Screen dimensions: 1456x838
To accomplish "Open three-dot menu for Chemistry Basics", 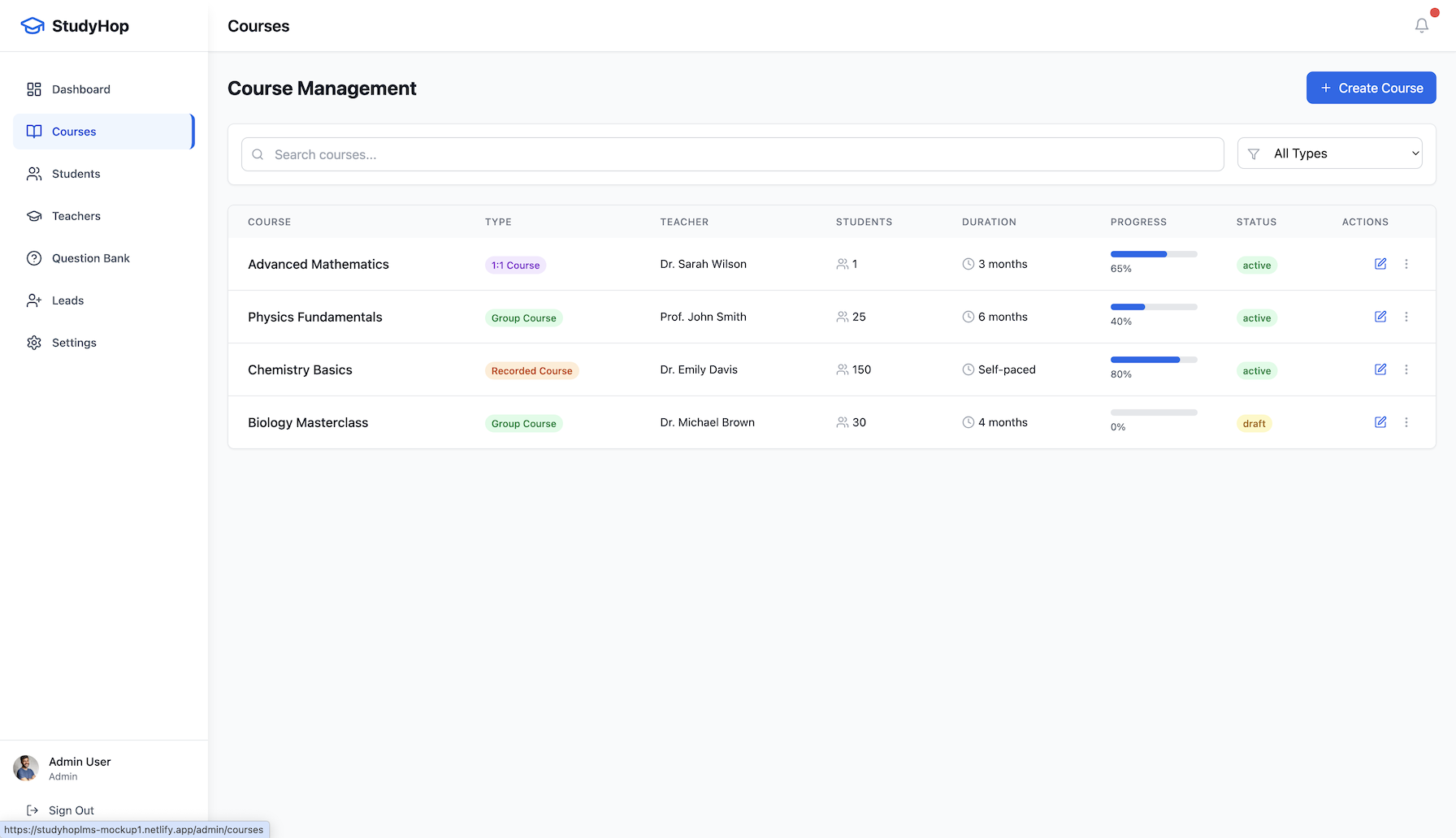I will (x=1406, y=369).
